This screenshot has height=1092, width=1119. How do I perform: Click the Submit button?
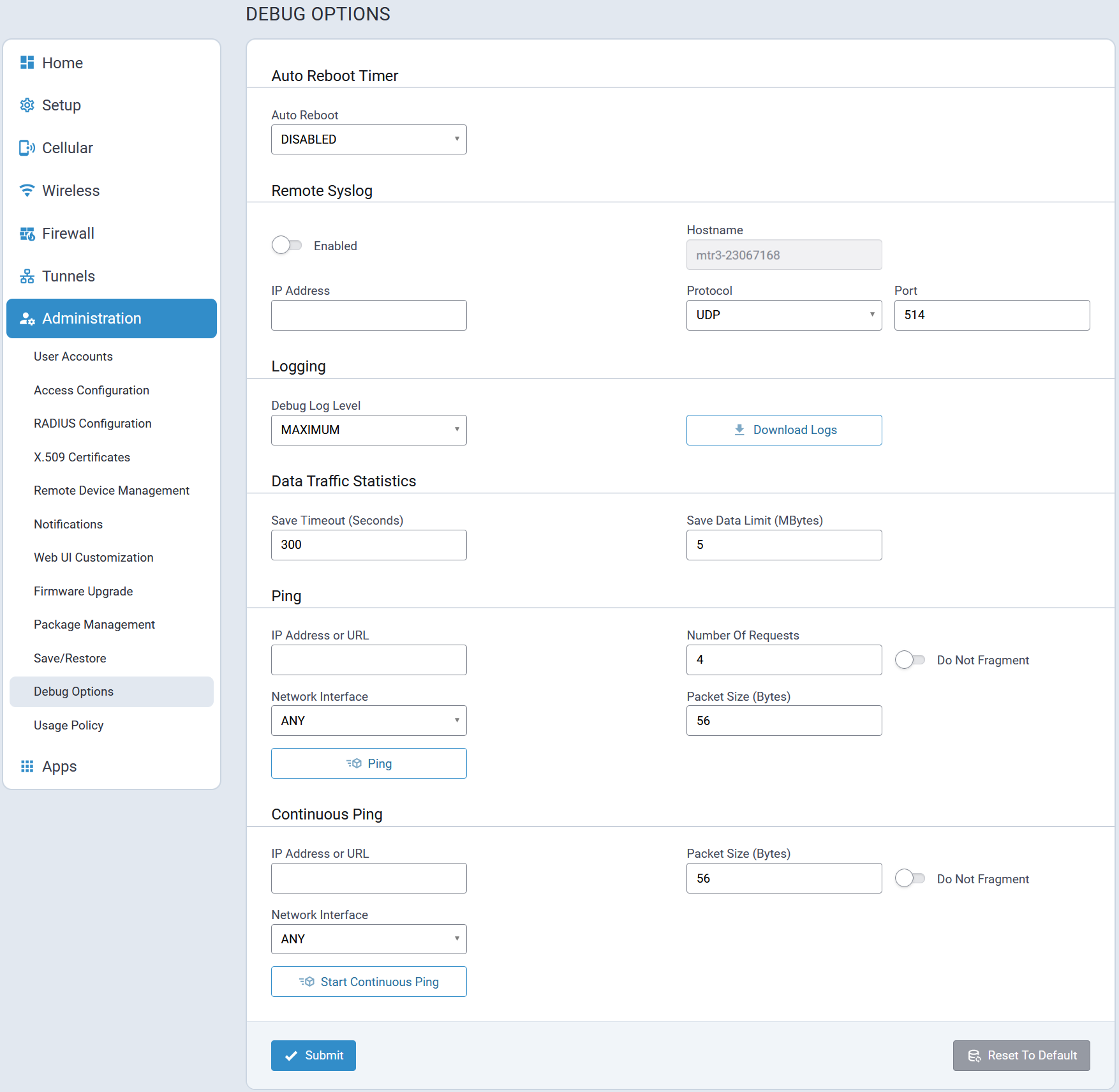[313, 1056]
